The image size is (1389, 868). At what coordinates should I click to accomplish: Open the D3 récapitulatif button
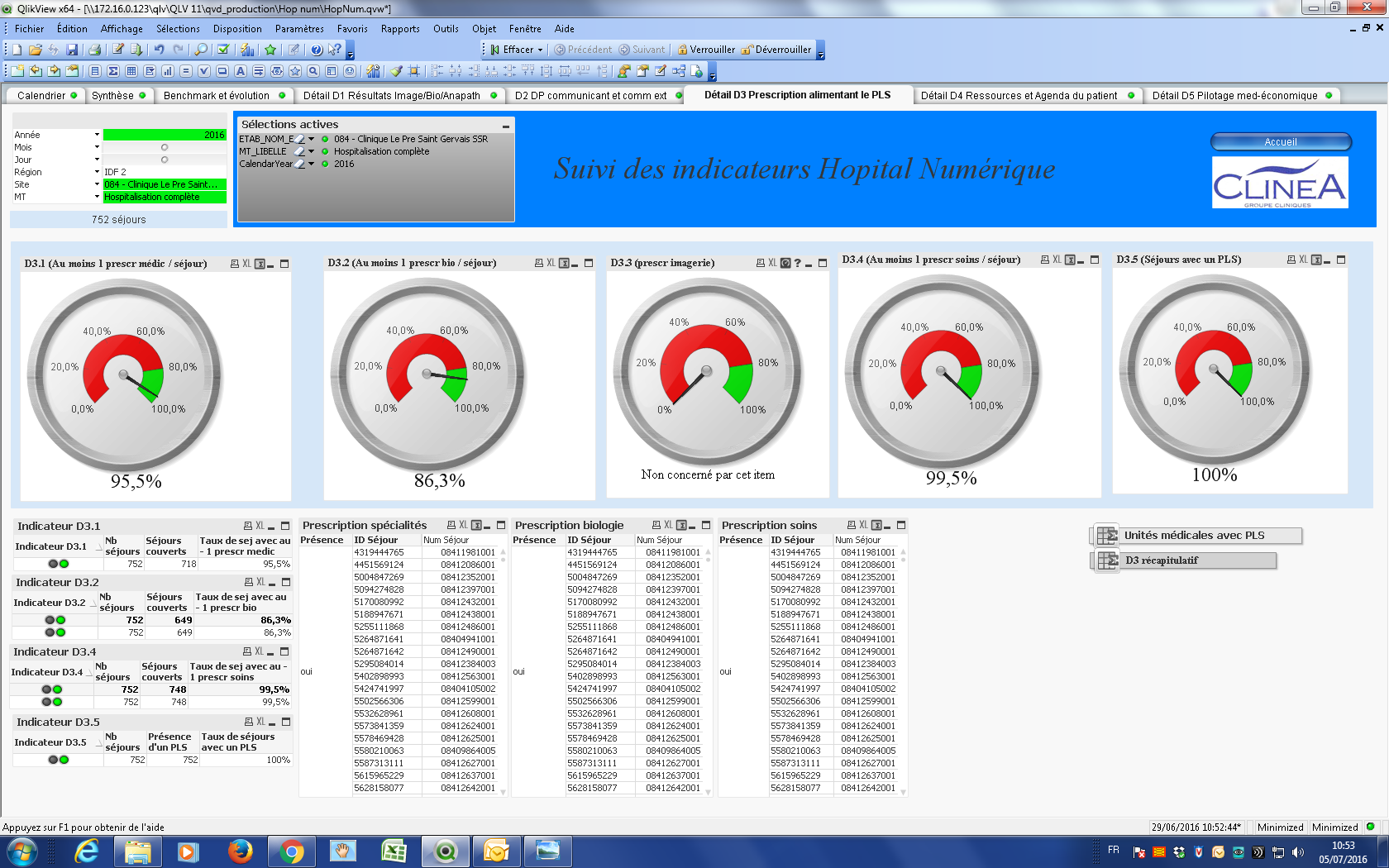(1185, 560)
